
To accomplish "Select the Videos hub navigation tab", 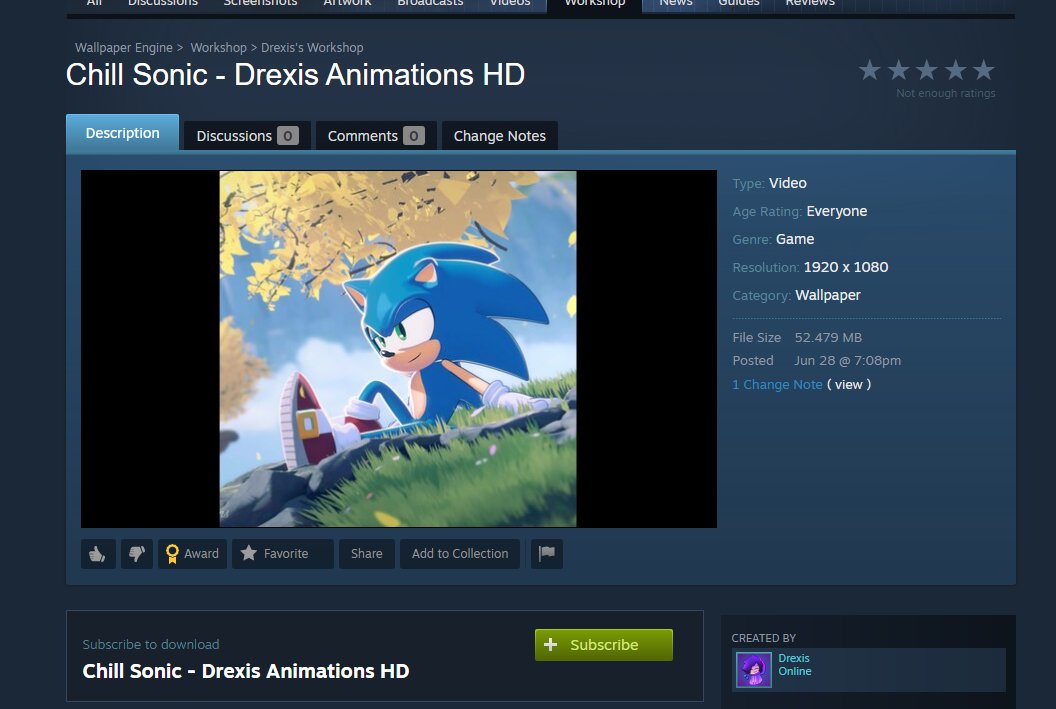I will [510, 4].
